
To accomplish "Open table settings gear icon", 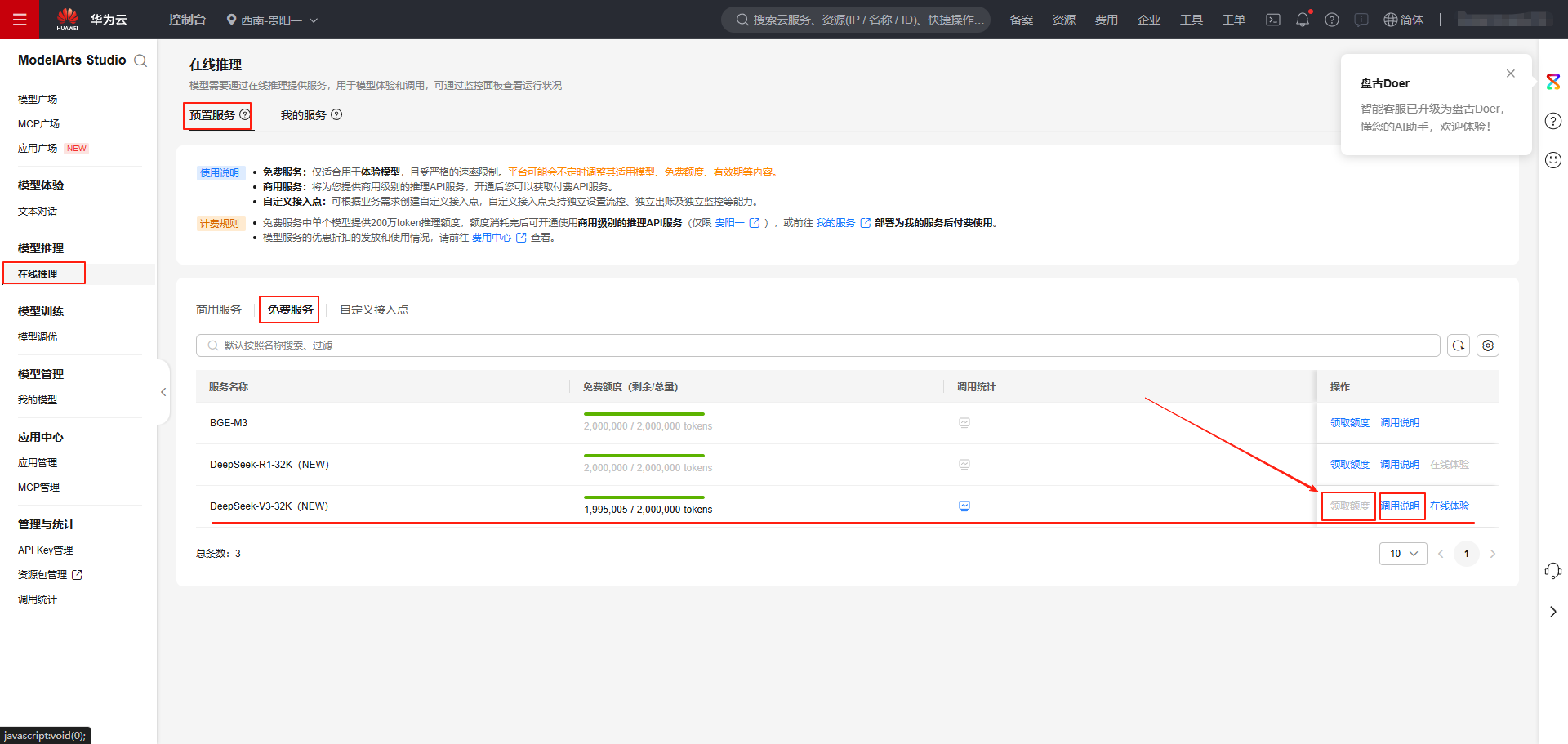I will click(1488, 345).
